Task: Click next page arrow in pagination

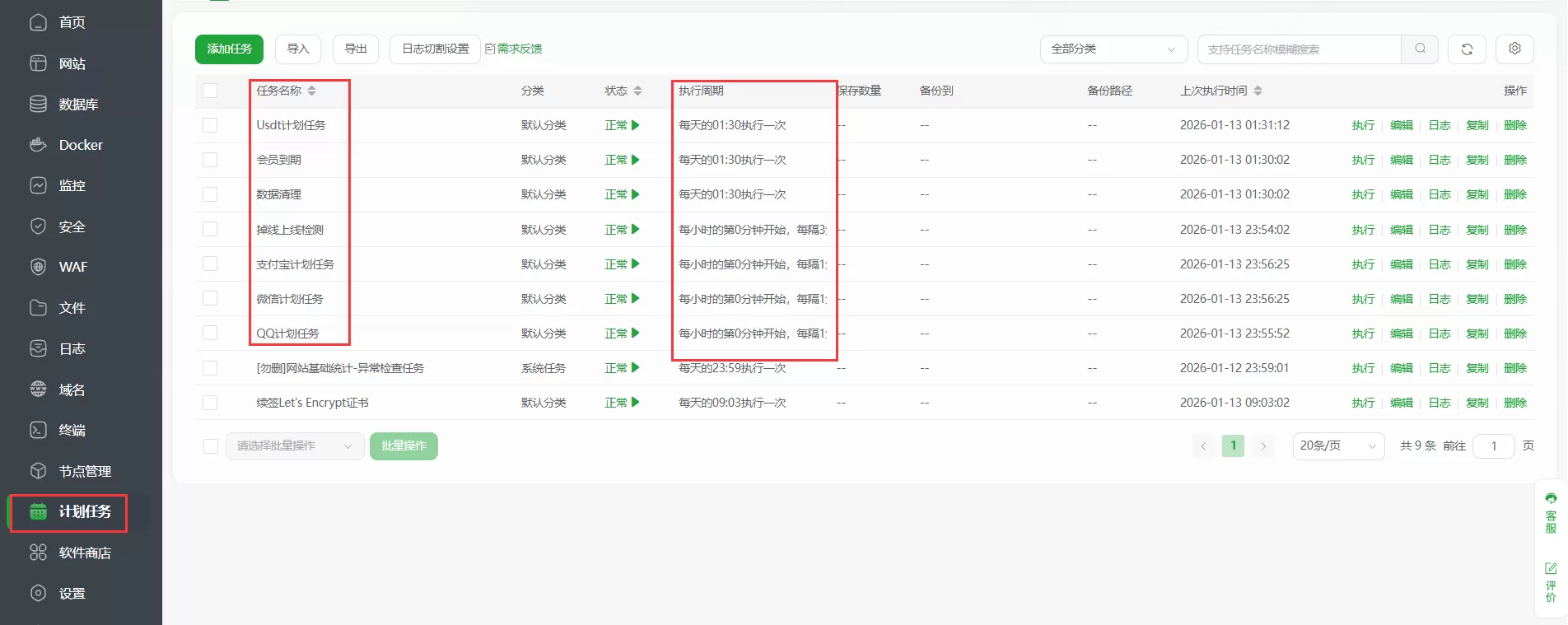Action: 1263,445
